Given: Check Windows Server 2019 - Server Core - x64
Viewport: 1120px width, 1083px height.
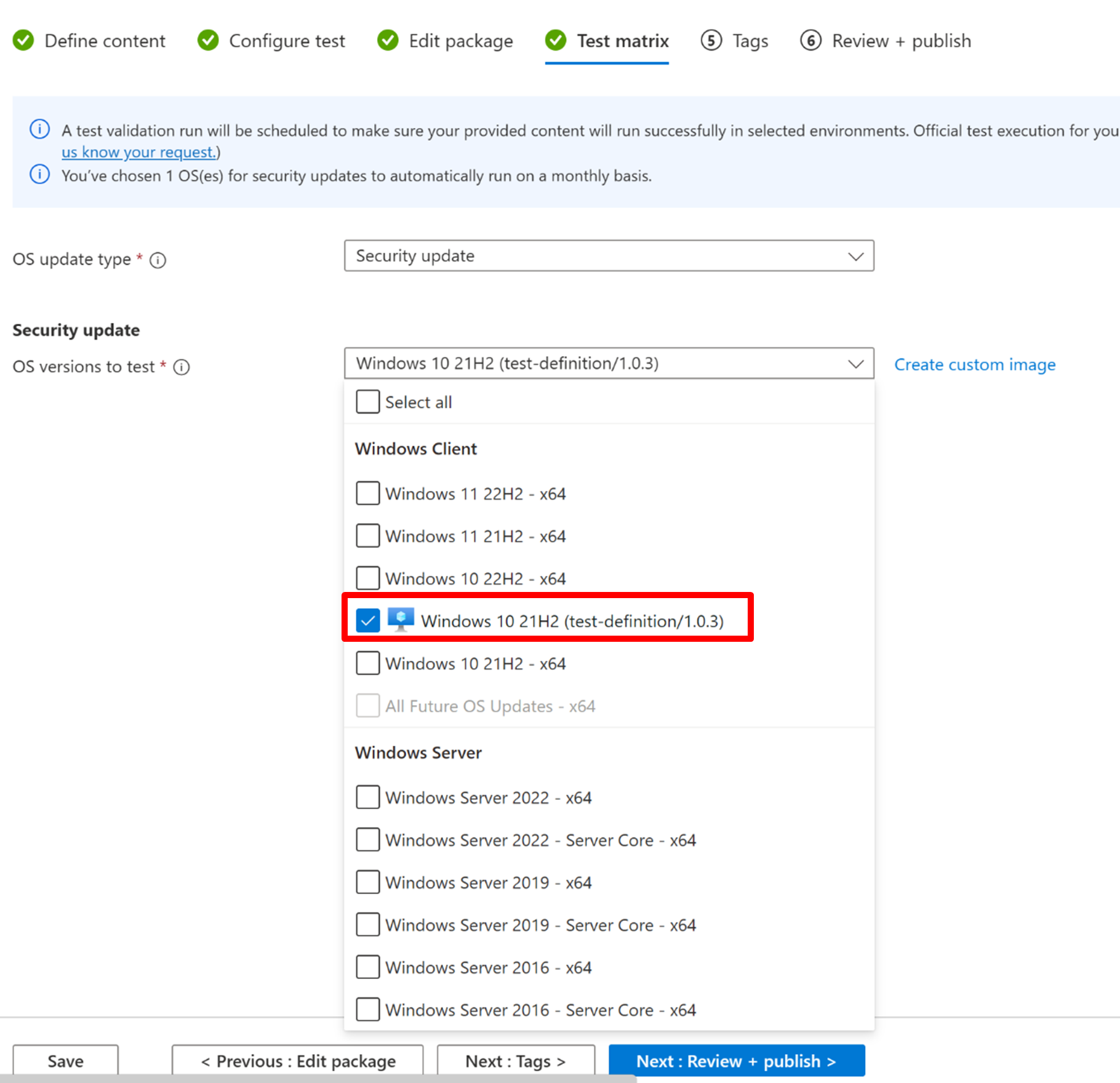Looking at the screenshot, I should [368, 925].
